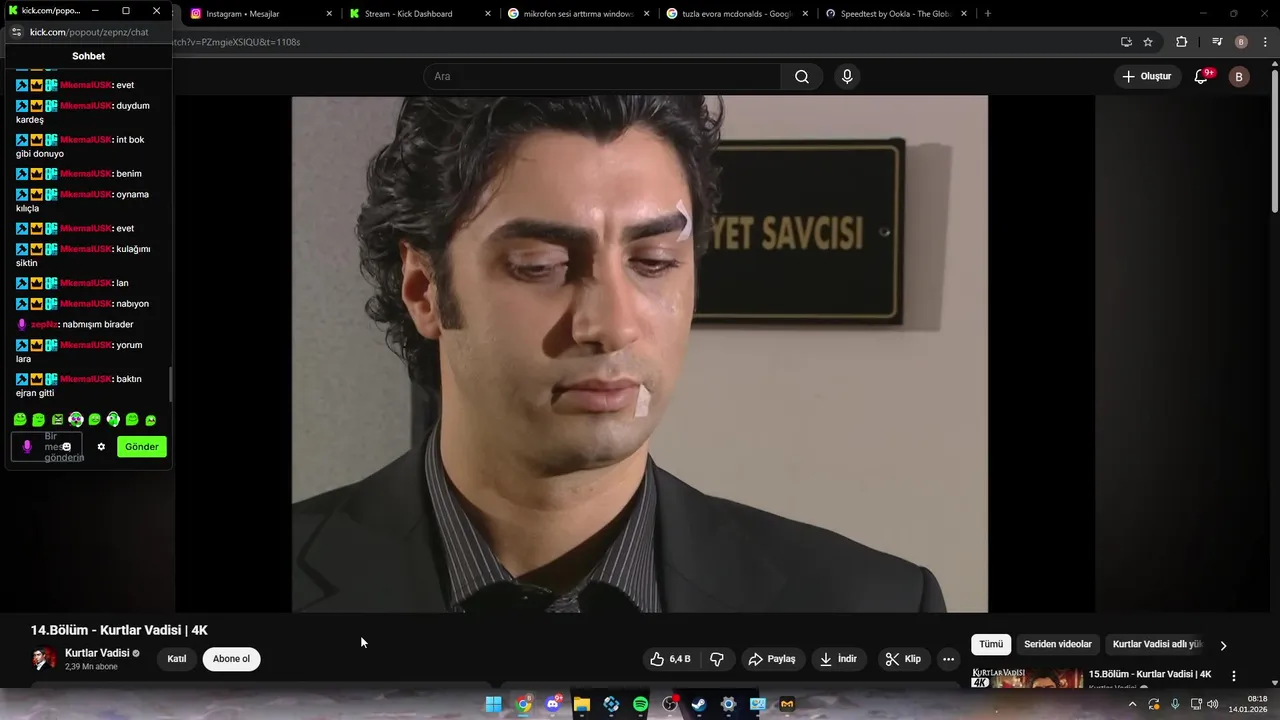1280x720 pixels.
Task: Show hidden system tray icons
Action: click(x=1132, y=705)
